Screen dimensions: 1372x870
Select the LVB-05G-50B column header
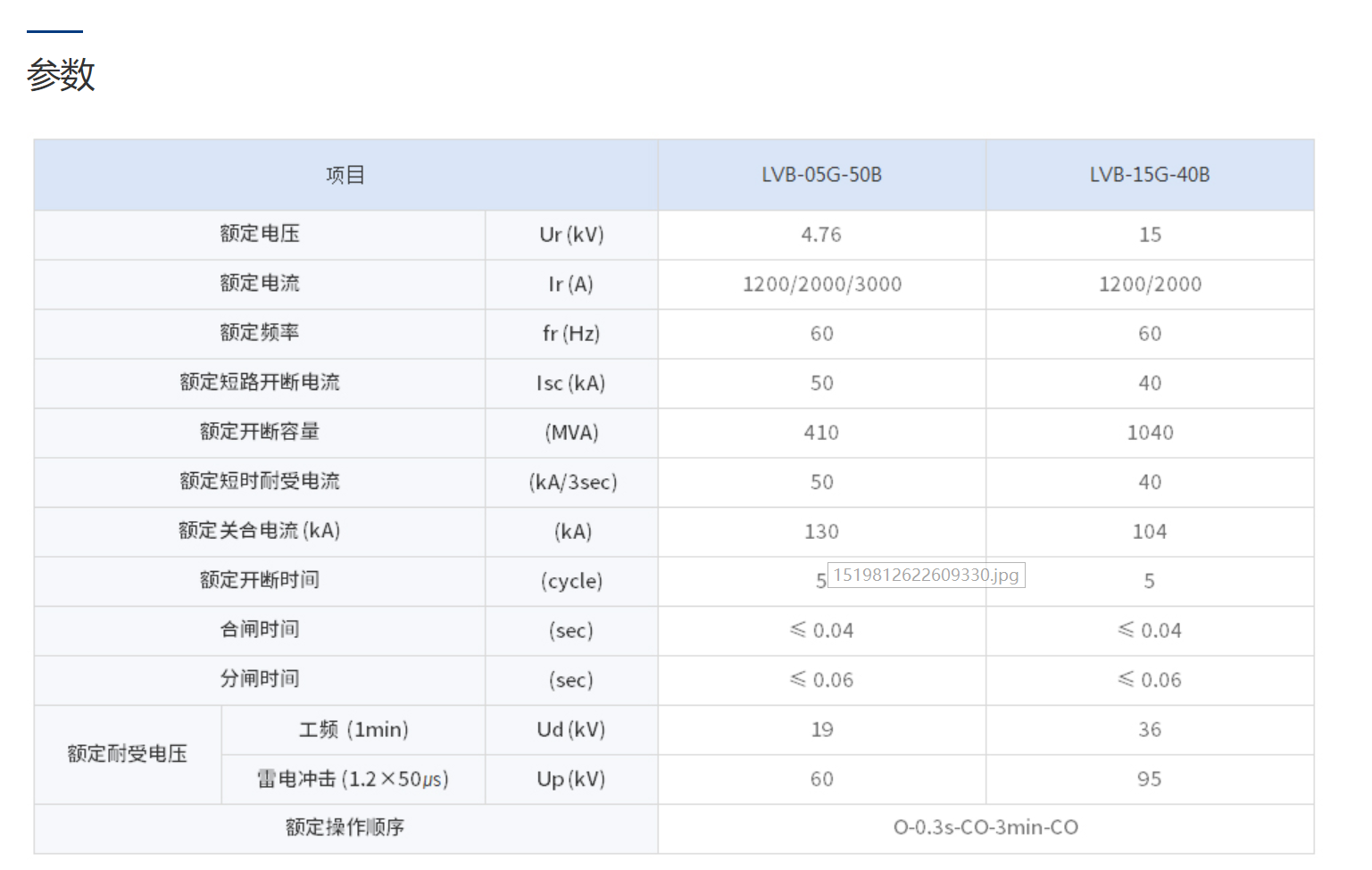click(x=821, y=175)
